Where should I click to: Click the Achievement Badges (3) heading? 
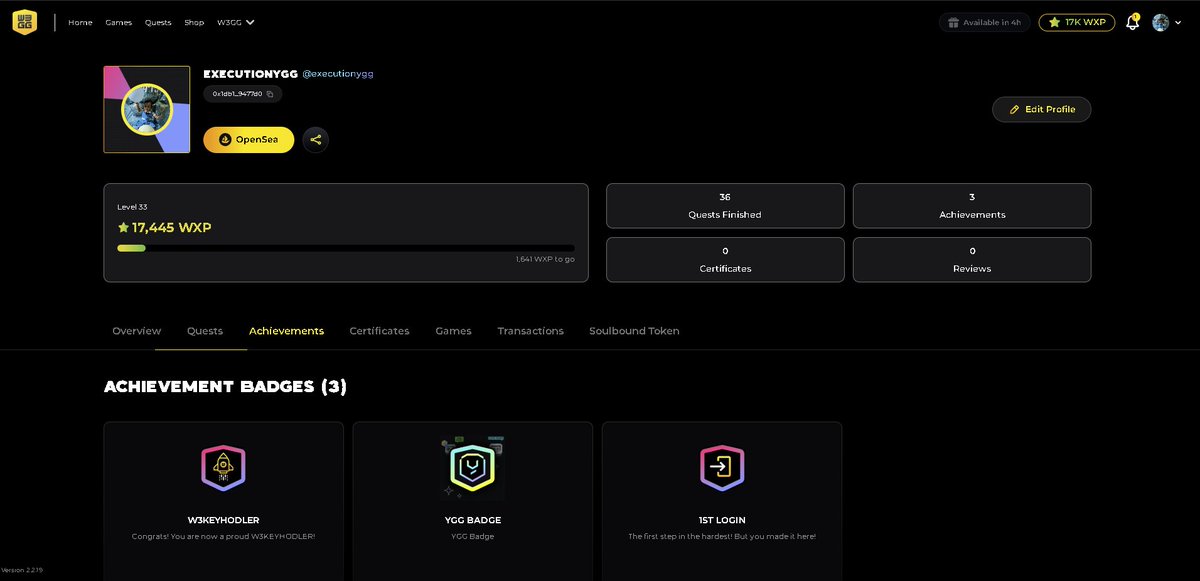click(x=225, y=386)
